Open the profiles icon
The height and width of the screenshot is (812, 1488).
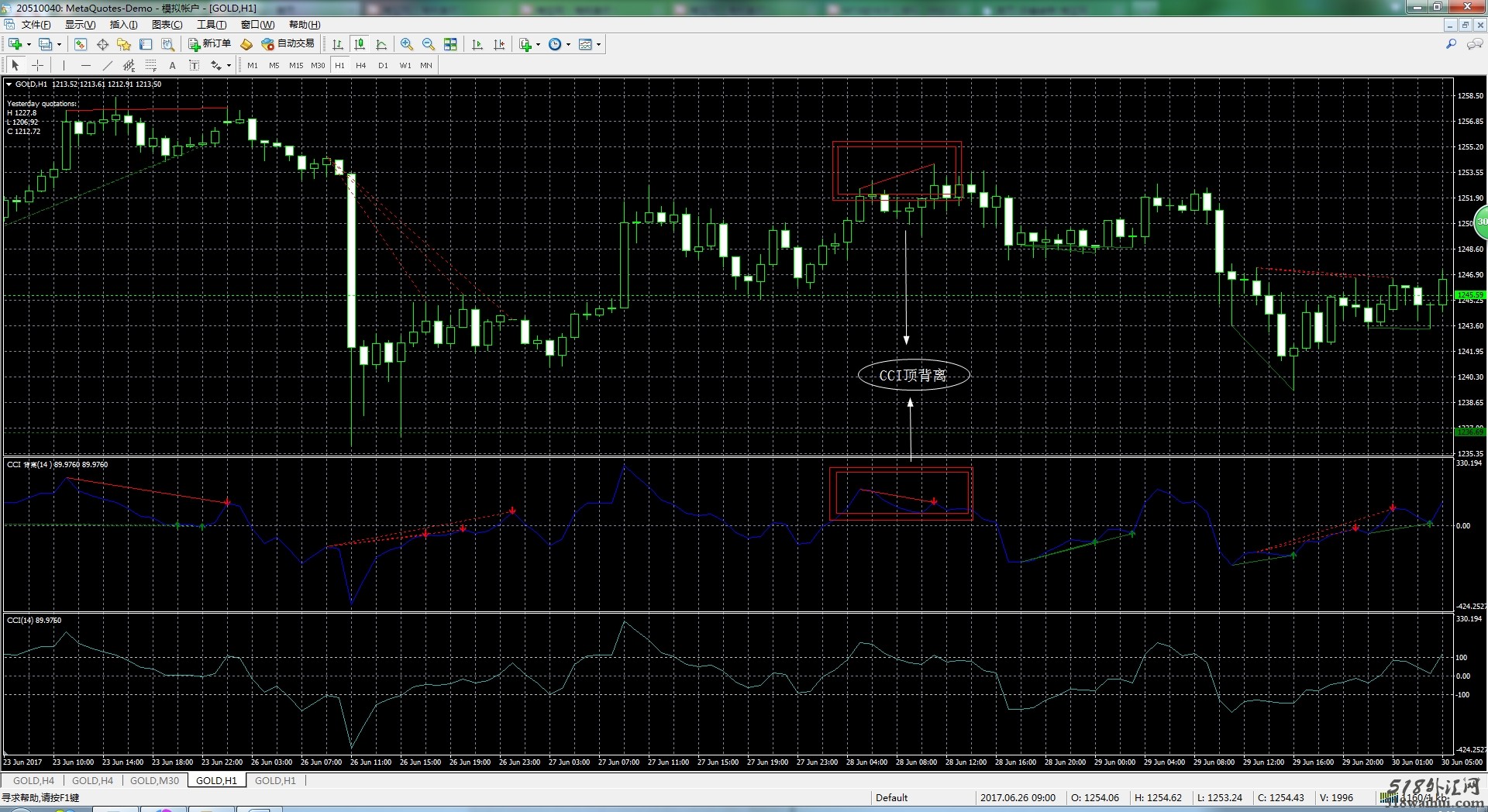point(46,44)
